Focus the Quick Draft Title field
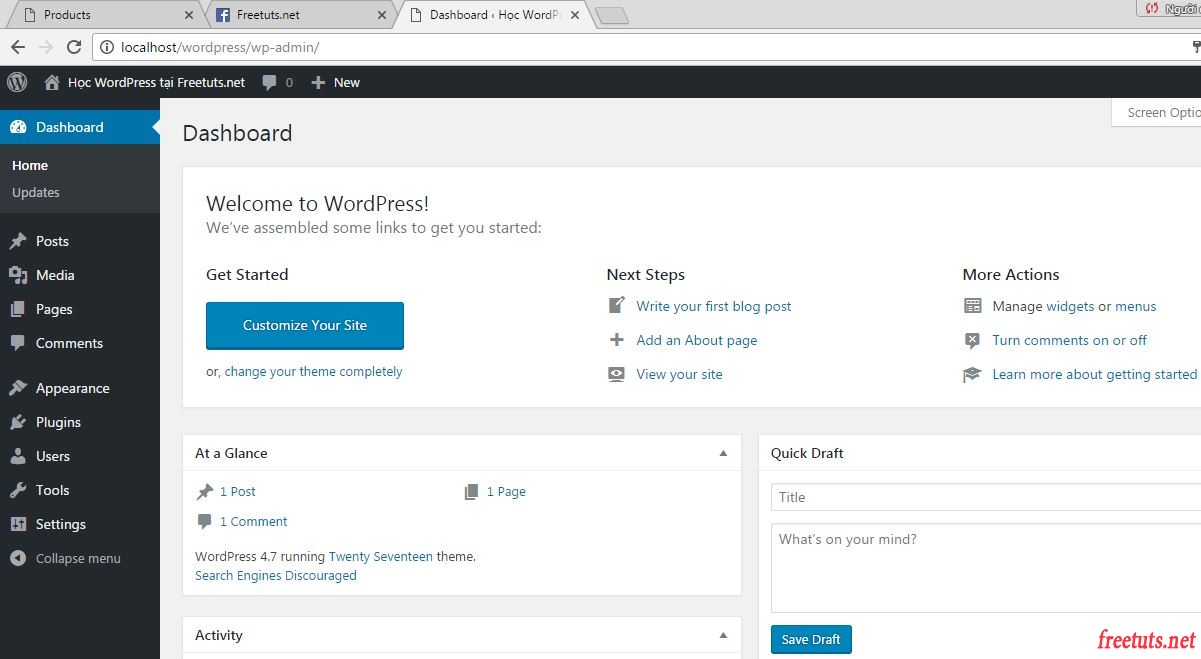This screenshot has height=659, width=1201. point(986,497)
